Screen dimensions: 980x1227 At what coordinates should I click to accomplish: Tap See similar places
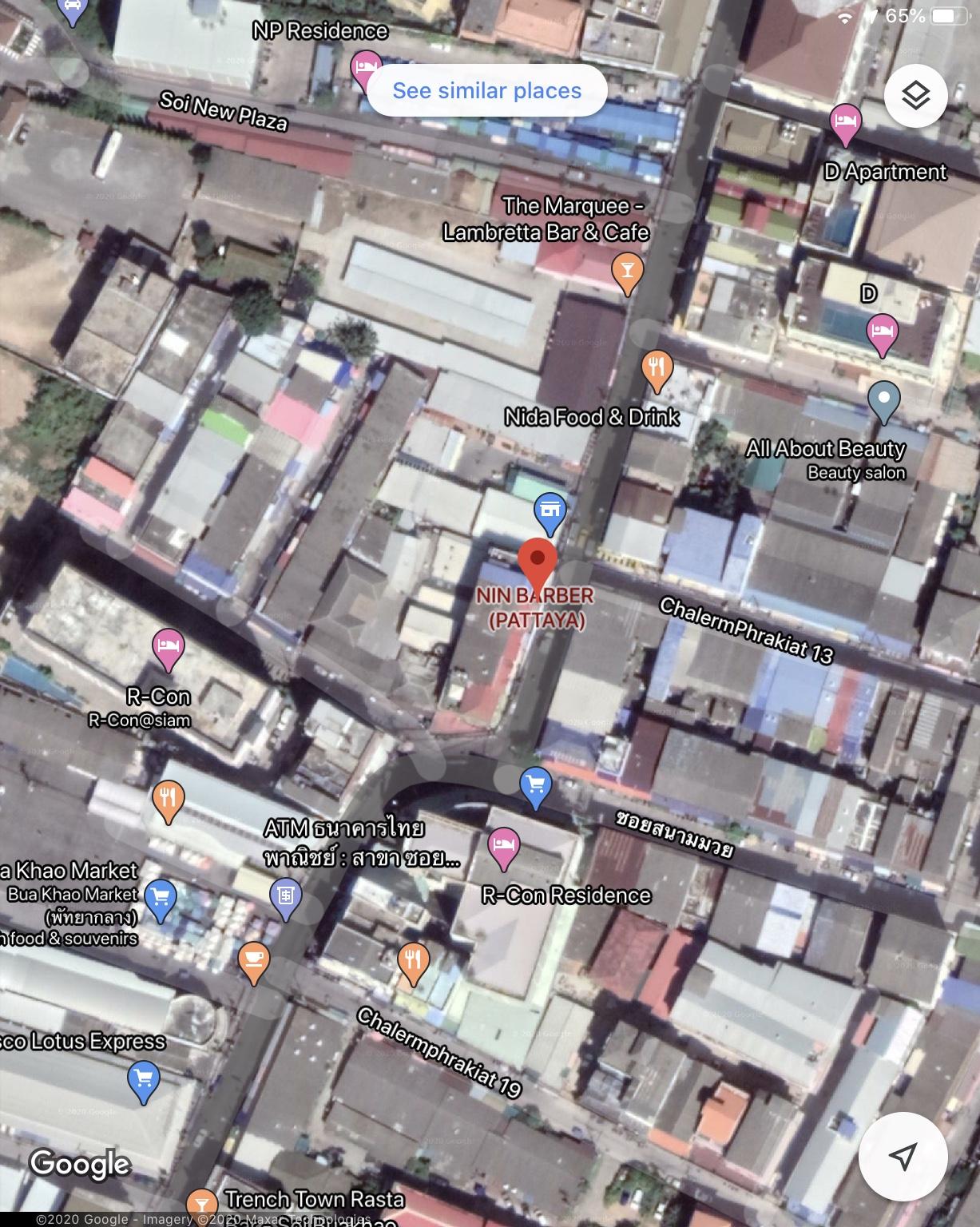click(x=487, y=90)
